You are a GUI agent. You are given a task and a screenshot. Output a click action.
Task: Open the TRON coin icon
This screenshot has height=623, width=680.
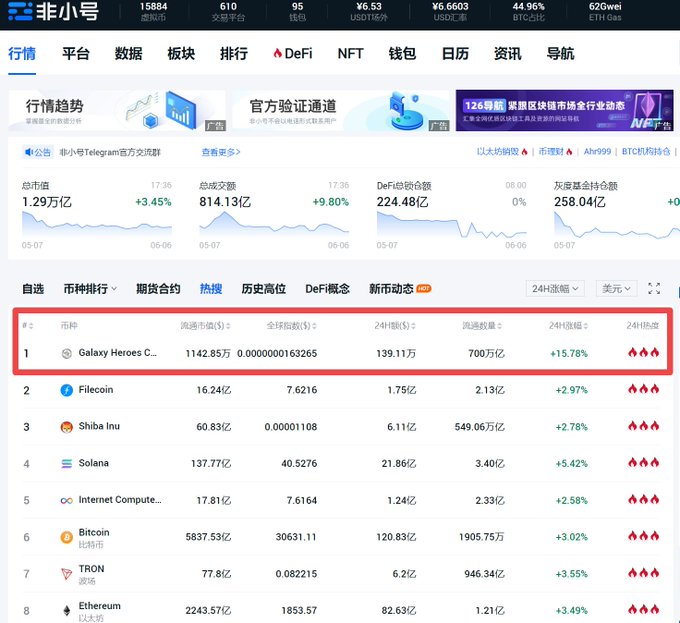click(66, 574)
